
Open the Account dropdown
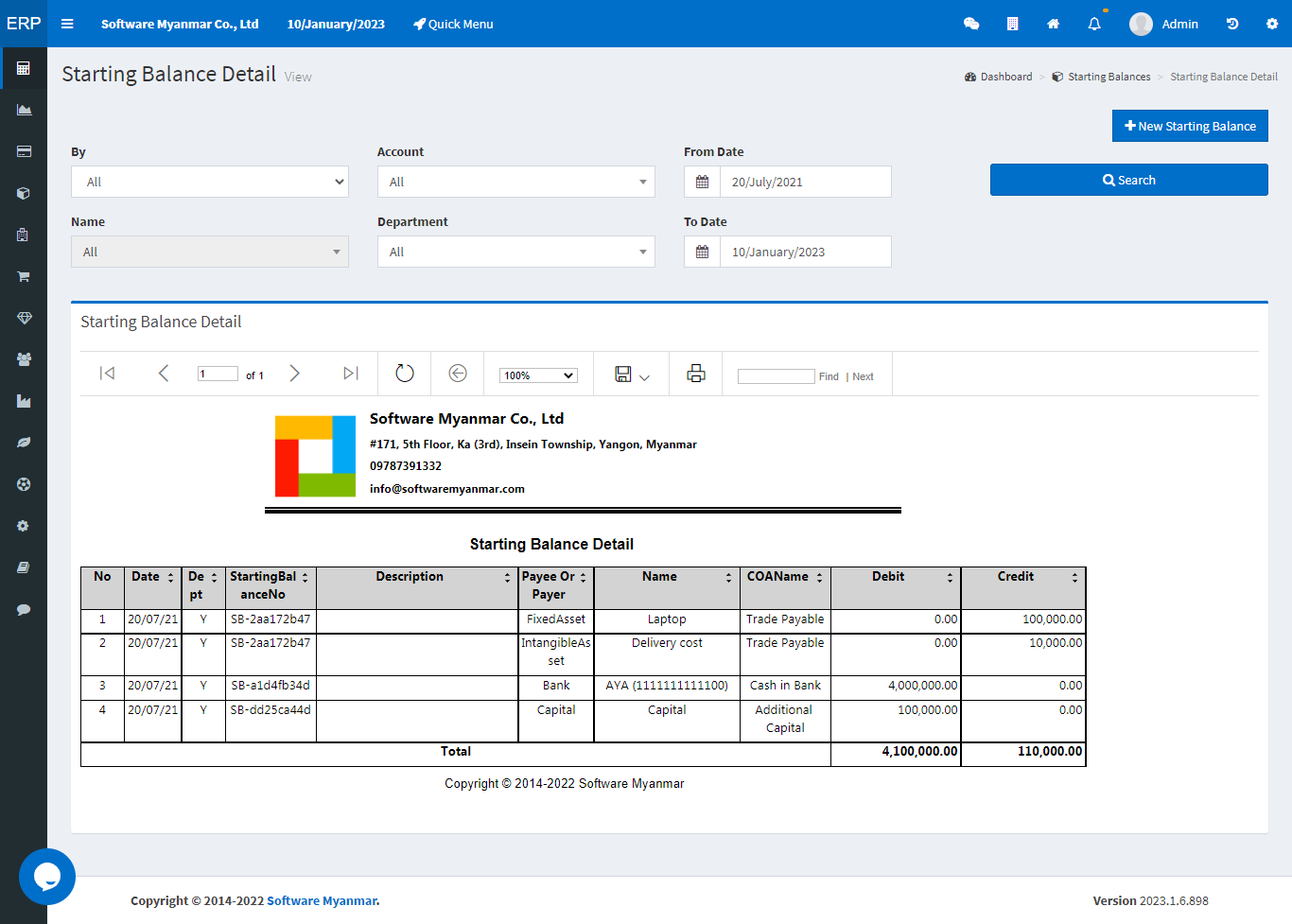(x=516, y=182)
